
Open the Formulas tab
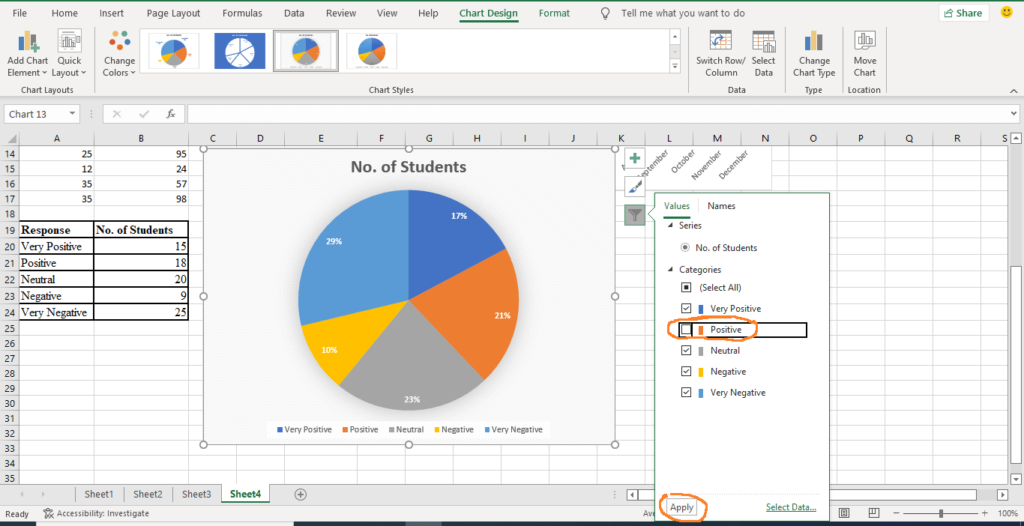pos(242,13)
